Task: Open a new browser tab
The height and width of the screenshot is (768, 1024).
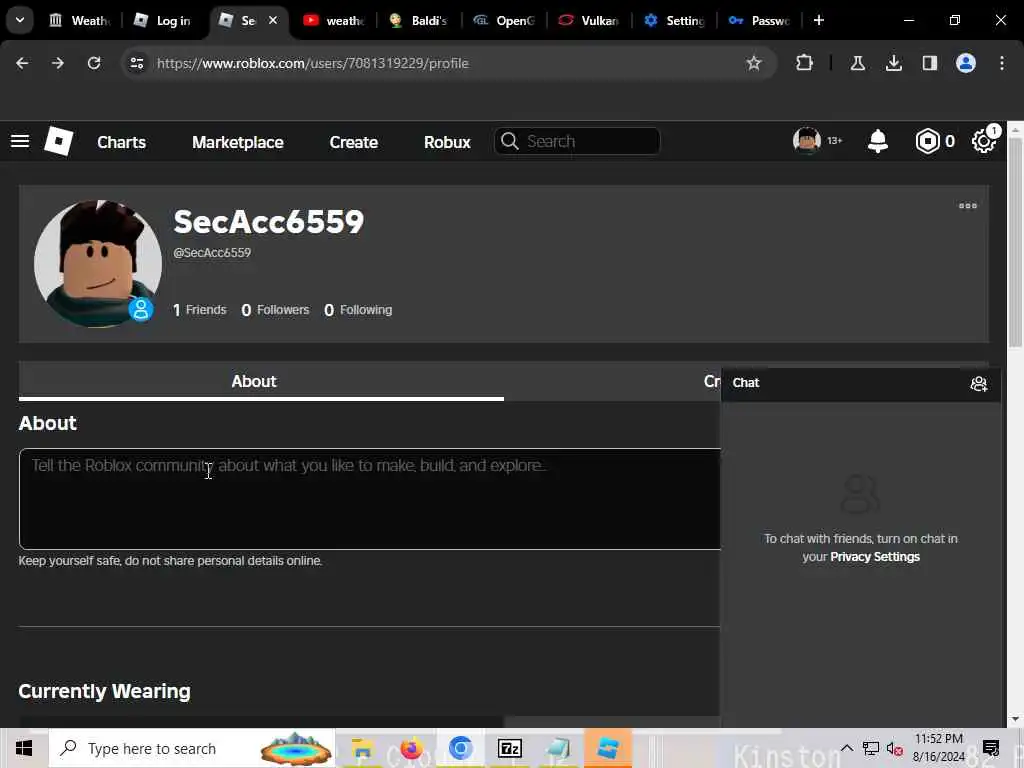Action: (819, 20)
